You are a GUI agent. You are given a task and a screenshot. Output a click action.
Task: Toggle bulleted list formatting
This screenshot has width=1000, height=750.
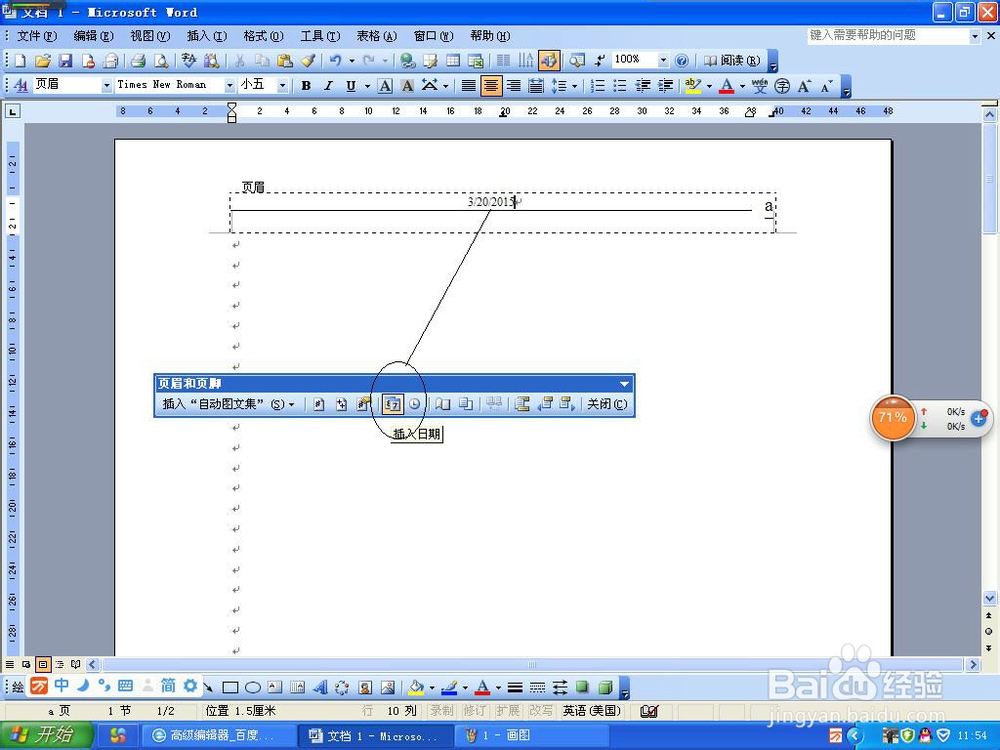click(620, 85)
